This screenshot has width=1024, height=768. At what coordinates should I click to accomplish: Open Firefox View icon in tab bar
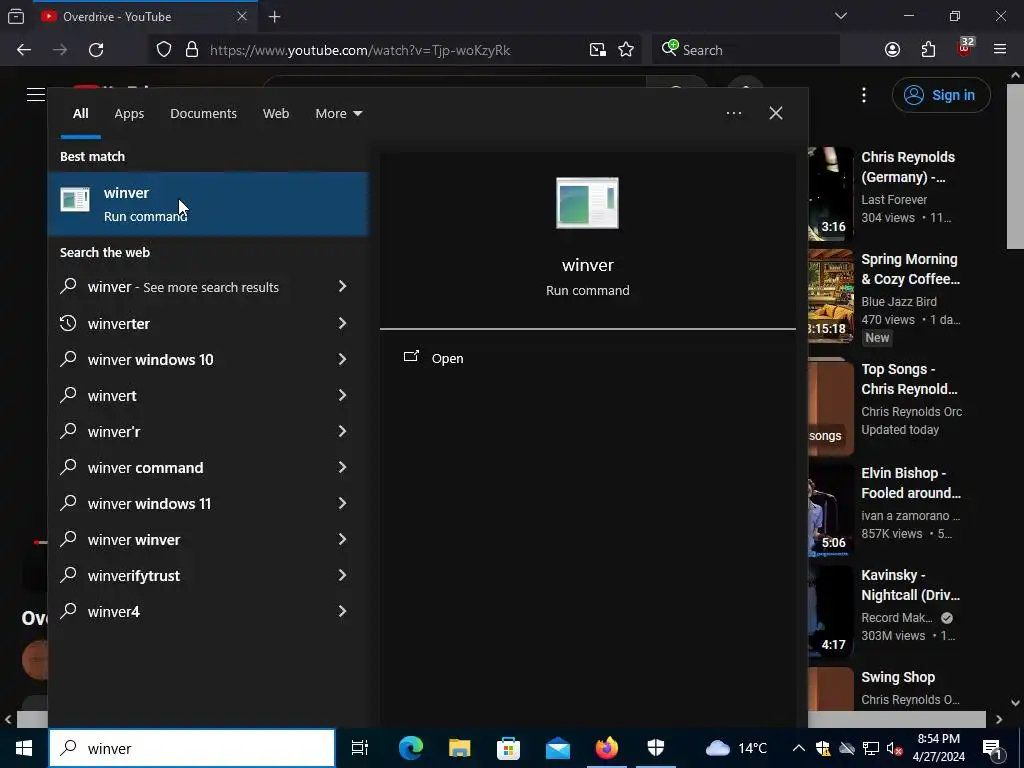click(x=16, y=16)
